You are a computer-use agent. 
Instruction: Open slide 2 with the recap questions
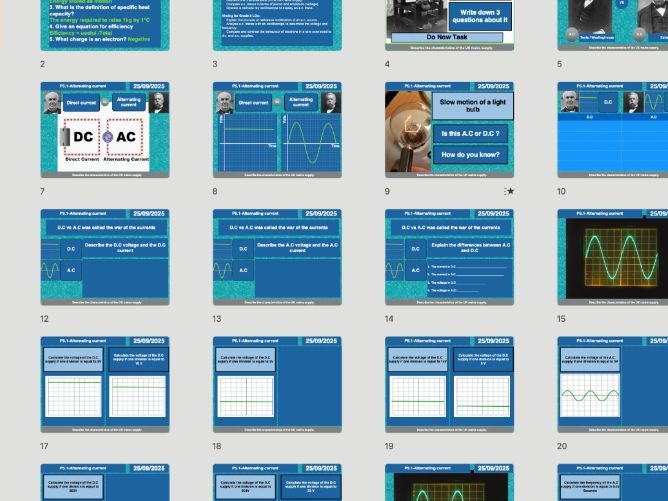point(105,25)
